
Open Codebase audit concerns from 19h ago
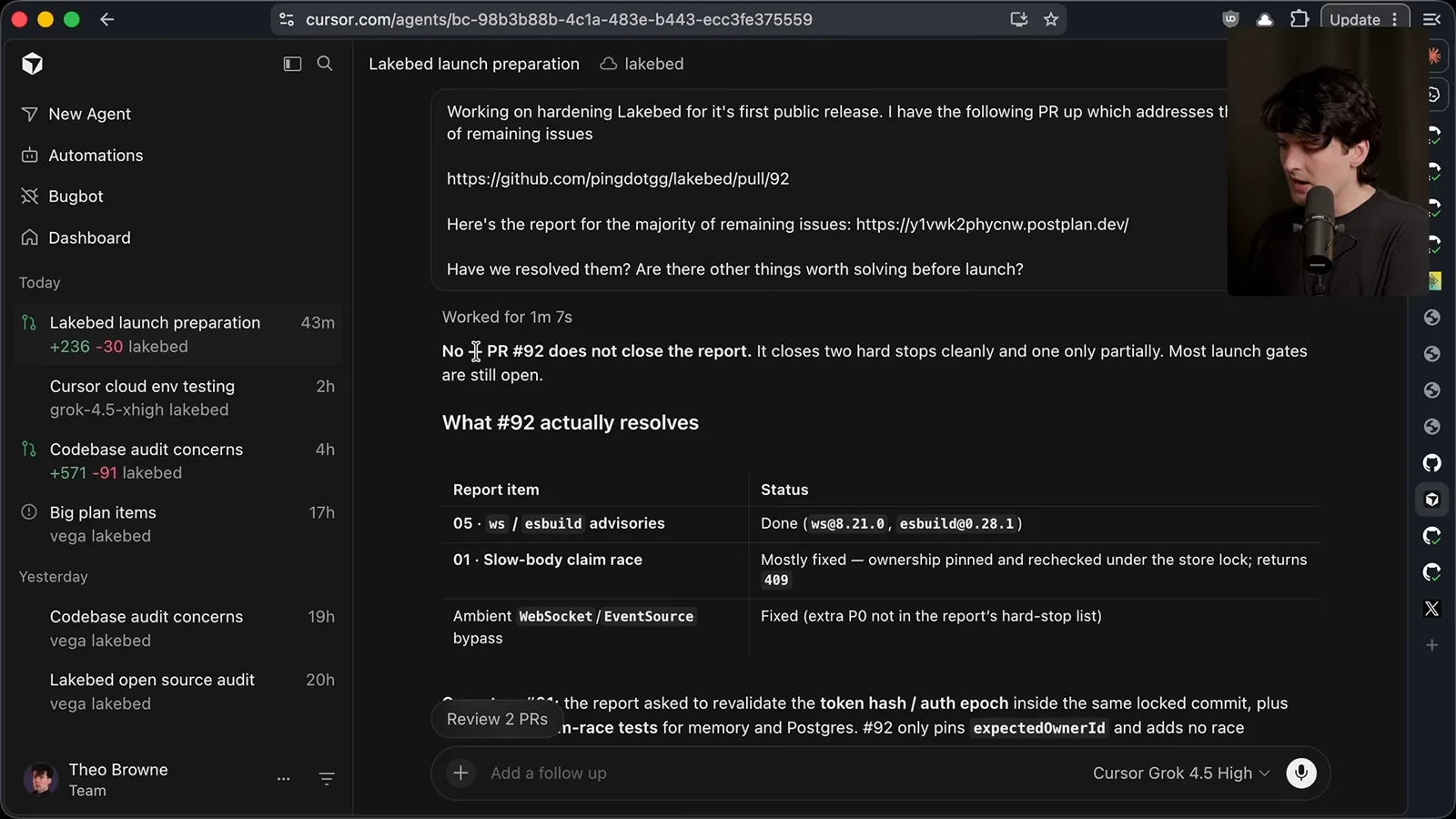[177, 628]
